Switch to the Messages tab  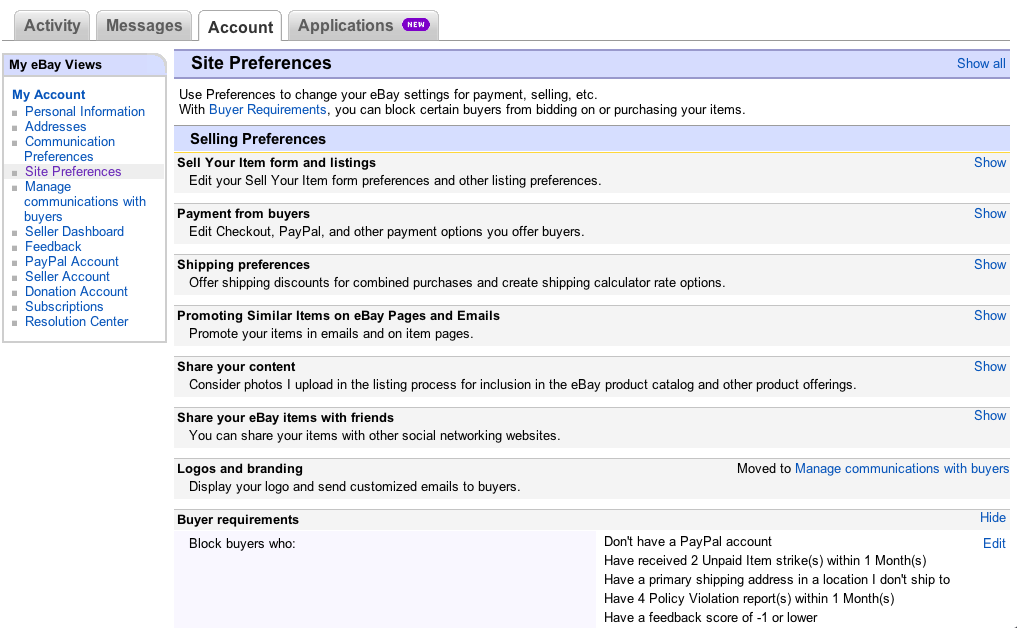pyautogui.click(x=144, y=26)
